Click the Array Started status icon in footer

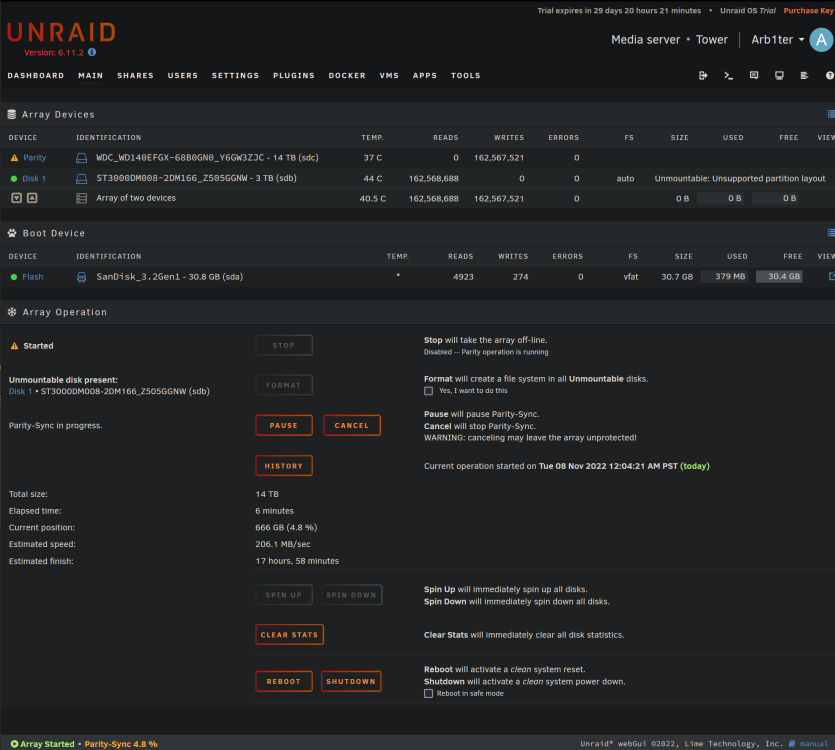(14, 744)
